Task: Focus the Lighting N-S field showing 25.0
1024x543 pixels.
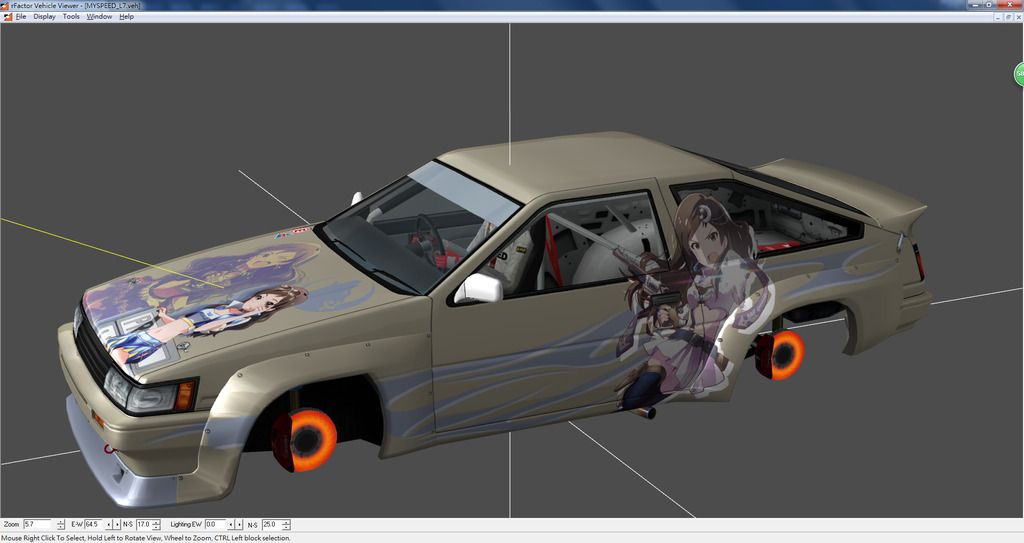Action: point(271,525)
